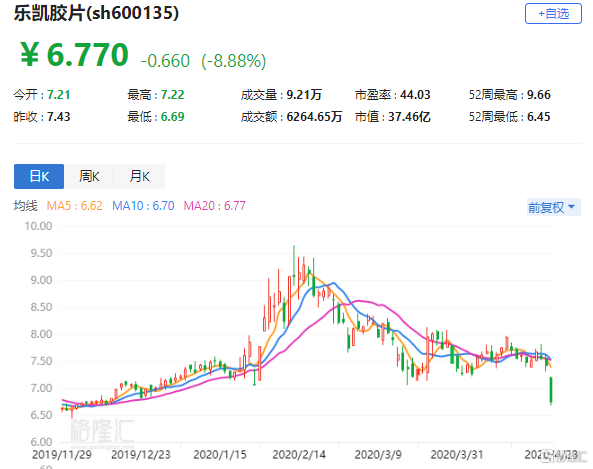This screenshot has width=593, height=469.
Task: Click the percent change (-8.88%)
Action: (234, 61)
